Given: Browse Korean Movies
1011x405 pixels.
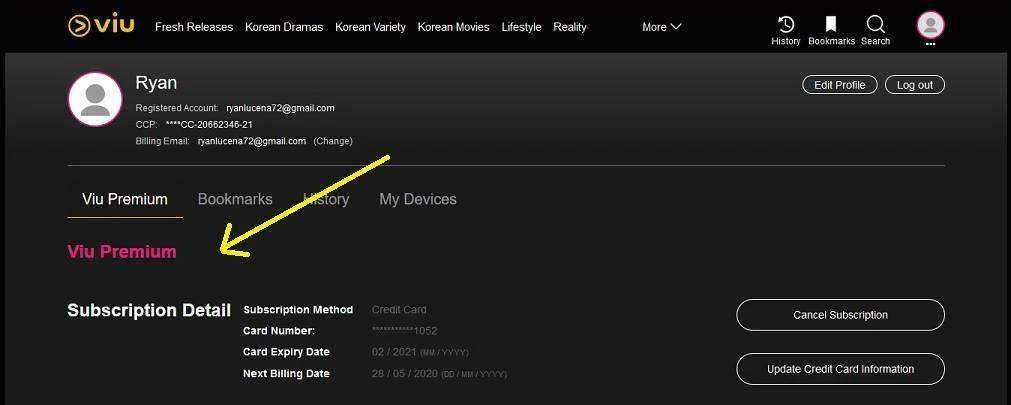Looking at the screenshot, I should click(x=453, y=27).
